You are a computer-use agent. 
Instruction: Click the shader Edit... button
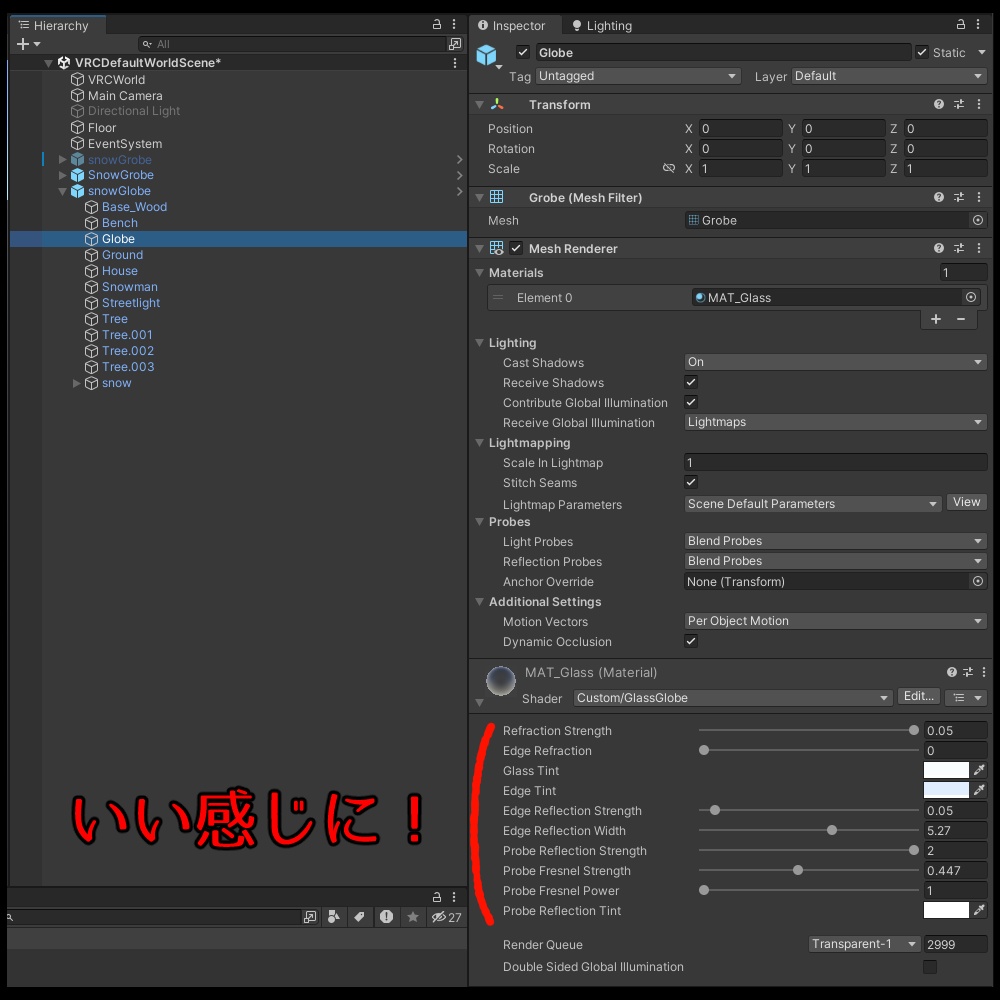(918, 696)
